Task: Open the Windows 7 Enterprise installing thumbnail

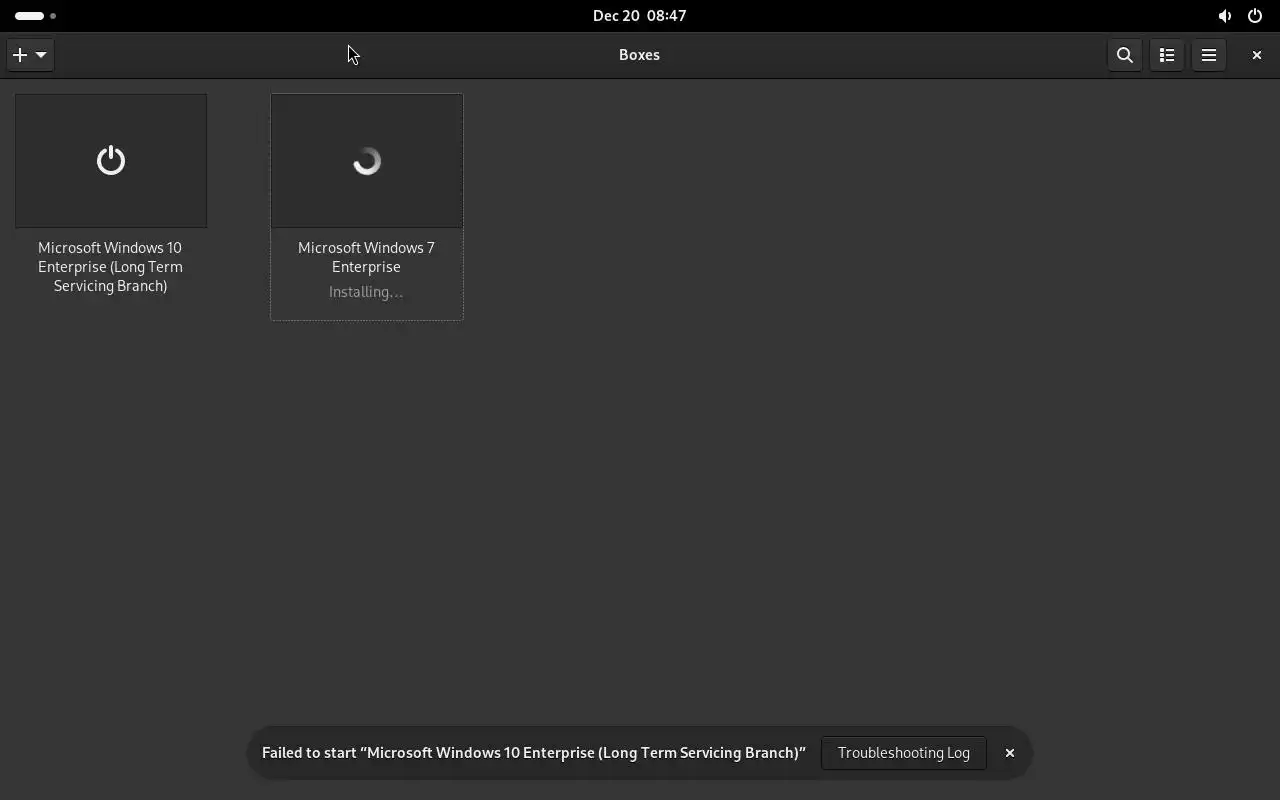Action: click(x=367, y=161)
